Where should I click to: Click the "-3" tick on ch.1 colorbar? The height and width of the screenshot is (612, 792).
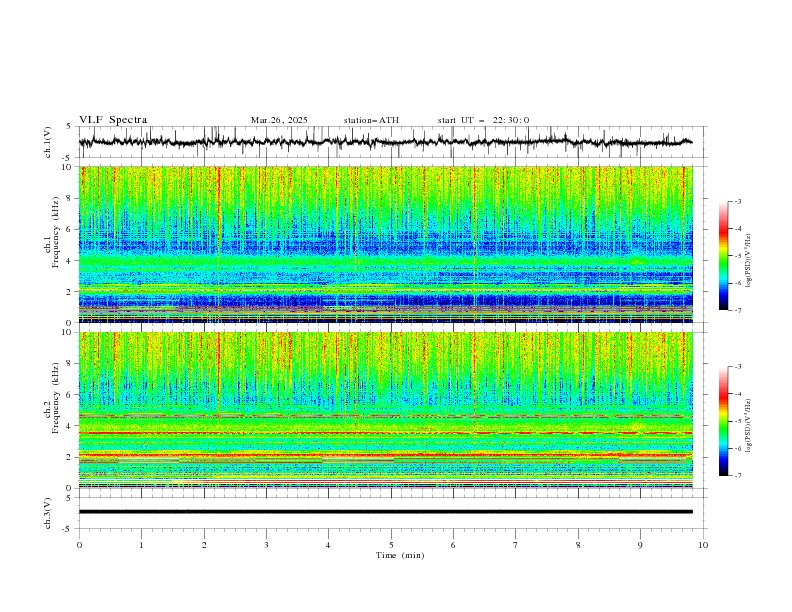click(737, 201)
